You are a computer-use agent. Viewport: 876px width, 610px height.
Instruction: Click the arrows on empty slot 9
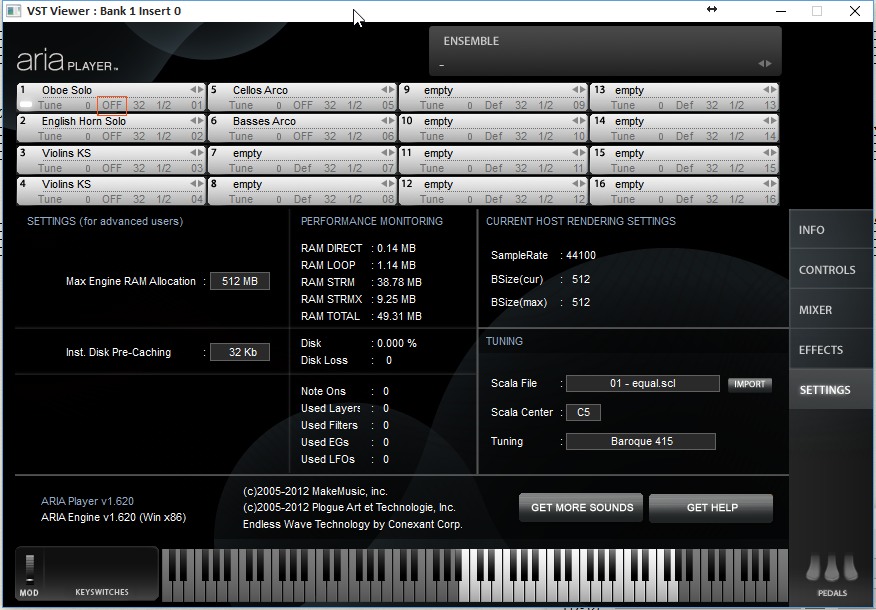(x=577, y=90)
